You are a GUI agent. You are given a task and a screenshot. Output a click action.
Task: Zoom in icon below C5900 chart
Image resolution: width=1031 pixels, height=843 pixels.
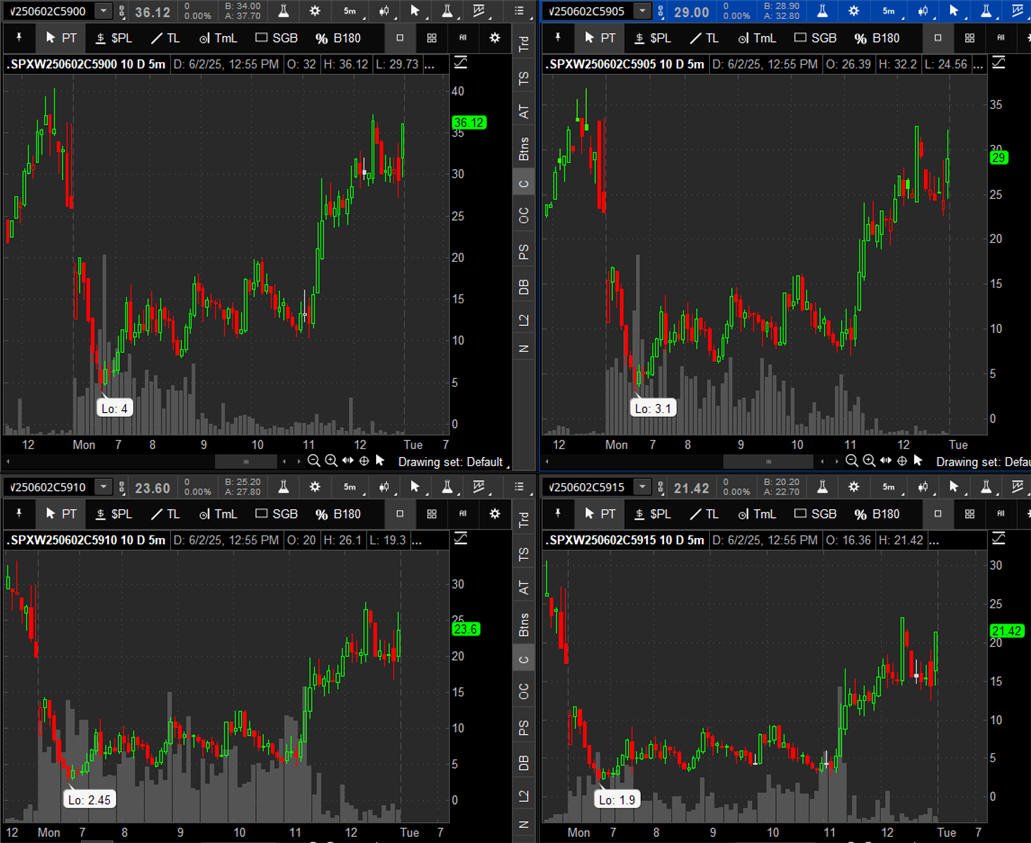pyautogui.click(x=331, y=461)
